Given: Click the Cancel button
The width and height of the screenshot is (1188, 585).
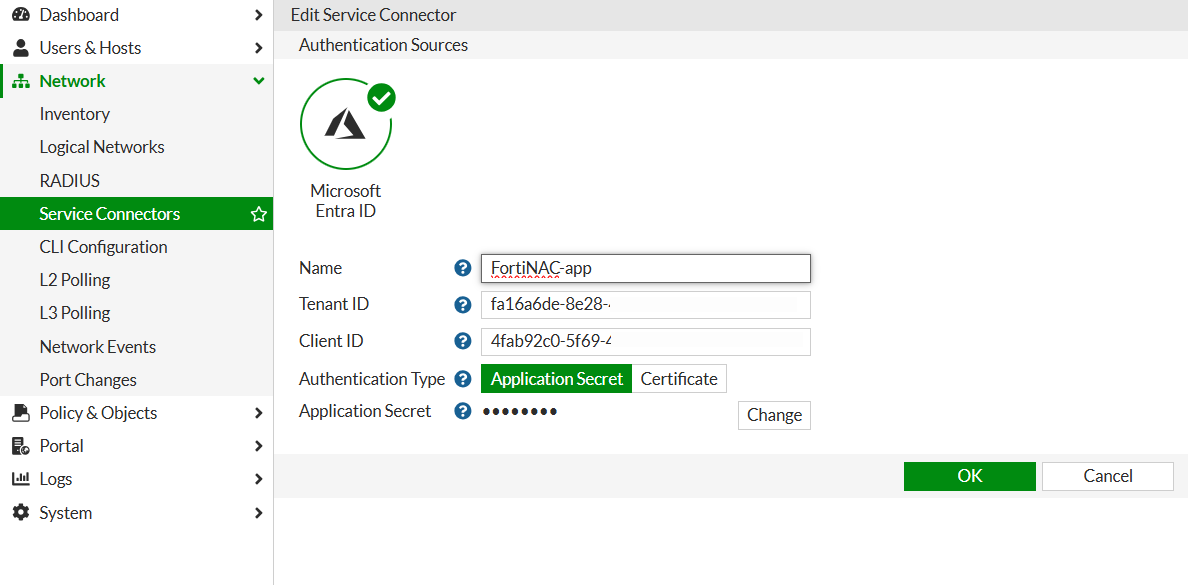Looking at the screenshot, I should [1107, 476].
